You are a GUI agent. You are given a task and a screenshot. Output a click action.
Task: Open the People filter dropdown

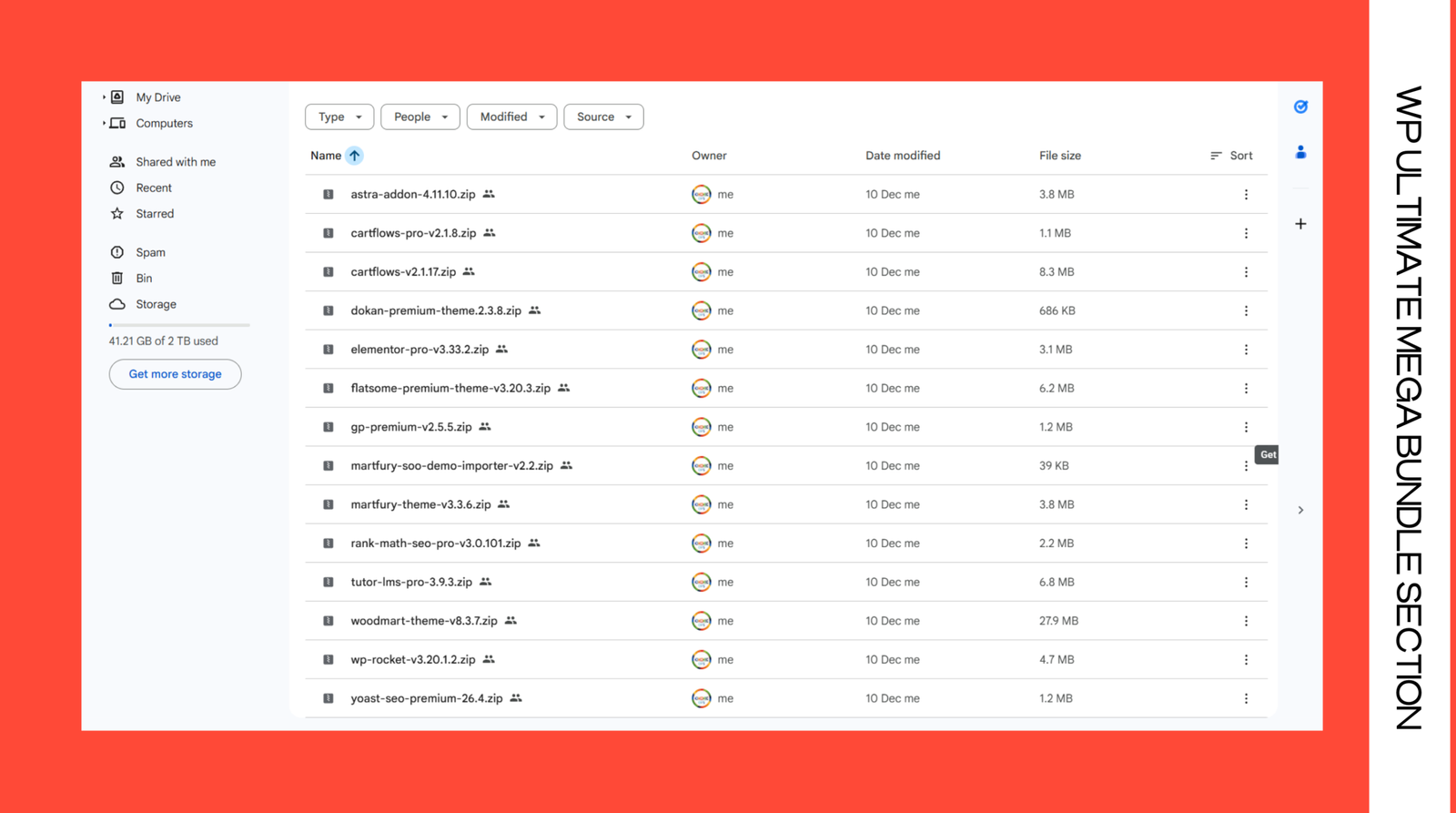420,117
